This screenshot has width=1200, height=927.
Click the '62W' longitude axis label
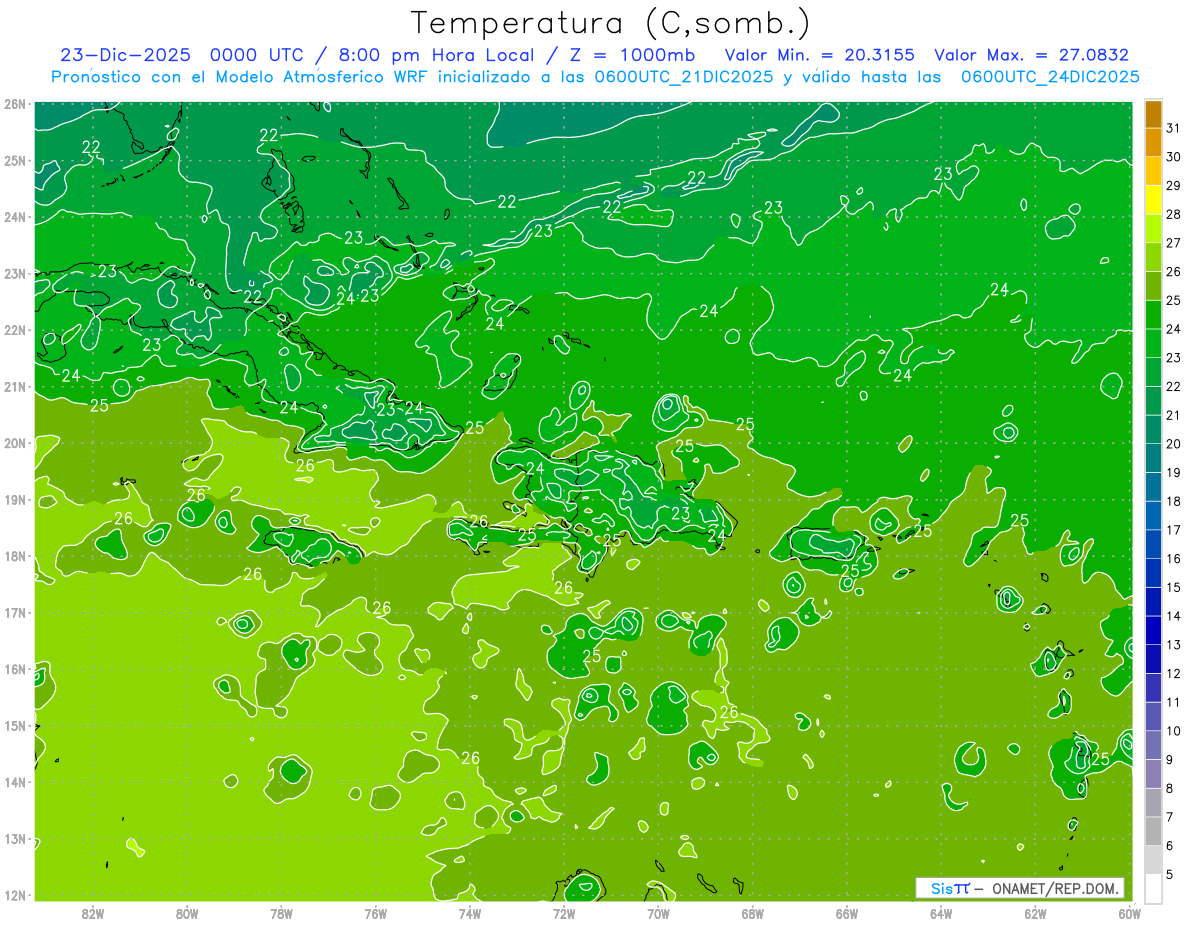pyautogui.click(x=1035, y=913)
